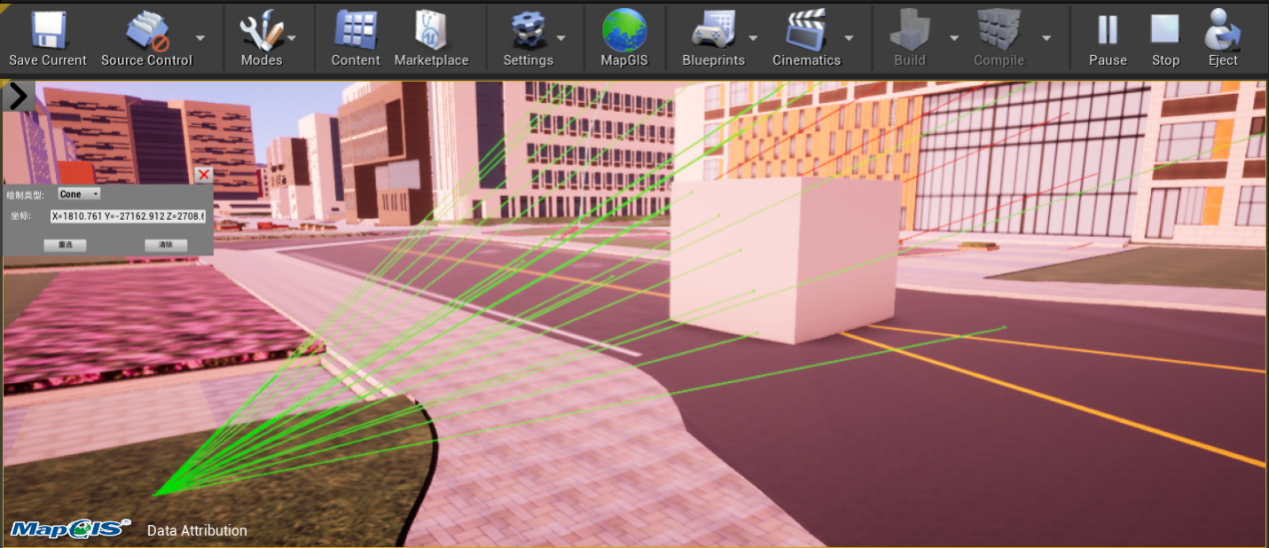Screen dimensions: 1269x548
Task: Stop the play session
Action: (x=1165, y=30)
